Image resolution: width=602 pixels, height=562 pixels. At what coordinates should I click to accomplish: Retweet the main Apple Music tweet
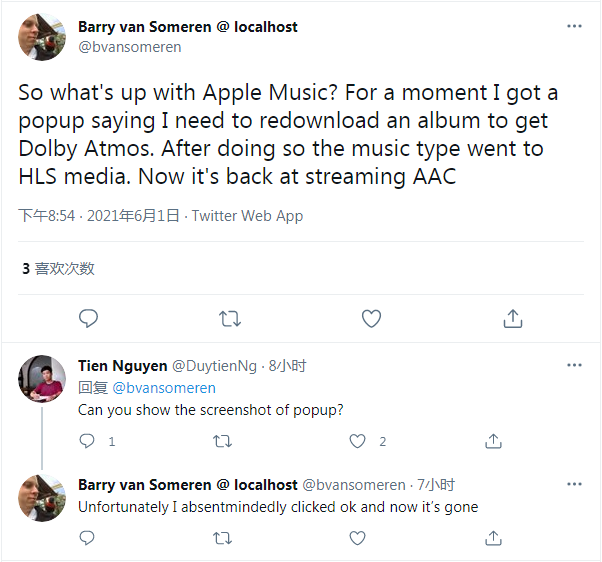(x=229, y=319)
